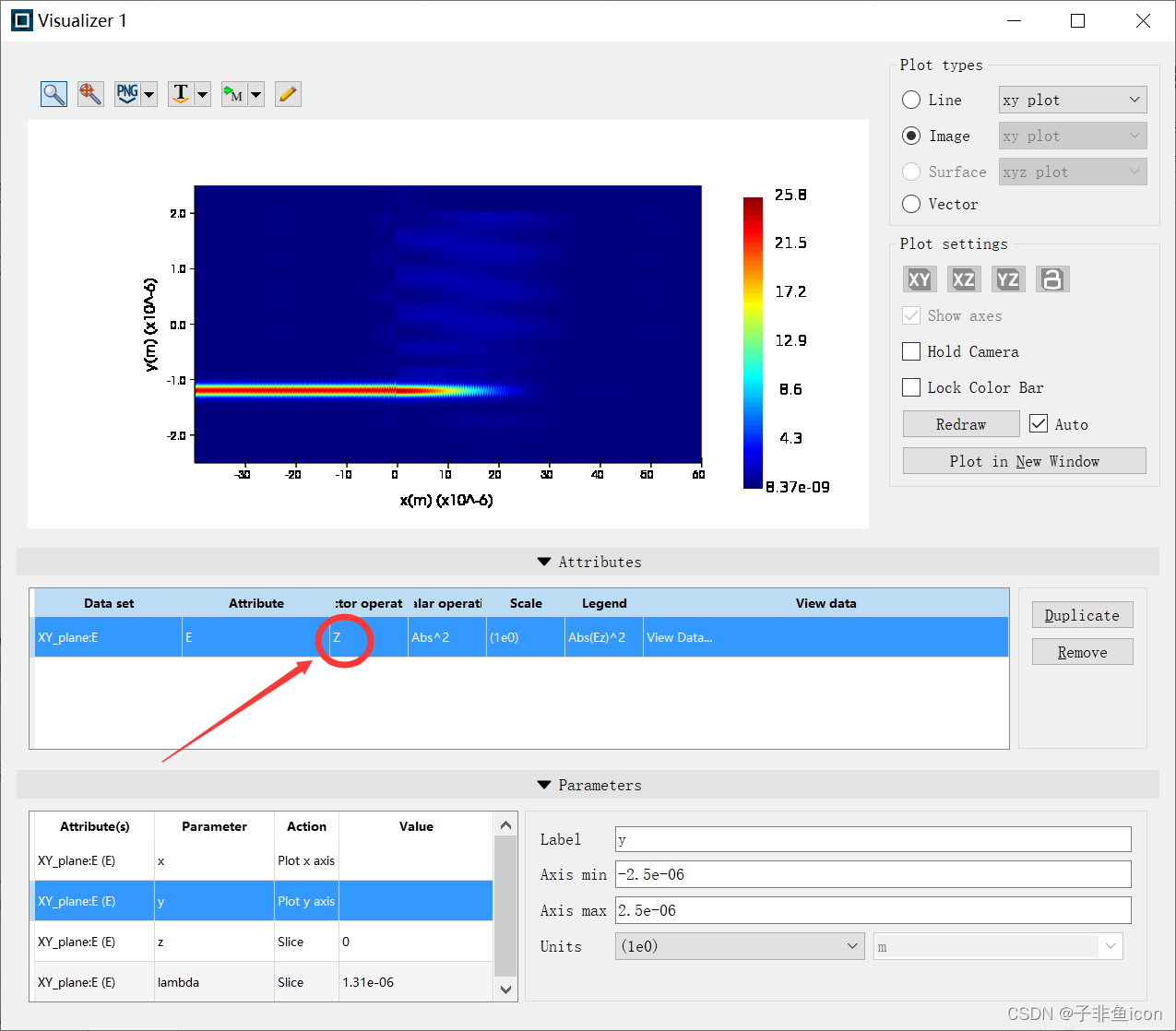Select the zoom magnifier tool

click(x=53, y=94)
